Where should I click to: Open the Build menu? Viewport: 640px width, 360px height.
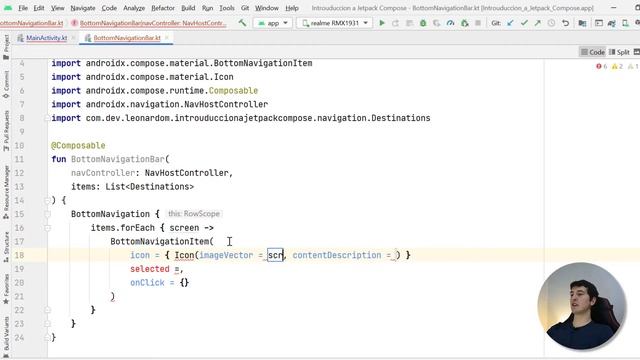[188, 8]
